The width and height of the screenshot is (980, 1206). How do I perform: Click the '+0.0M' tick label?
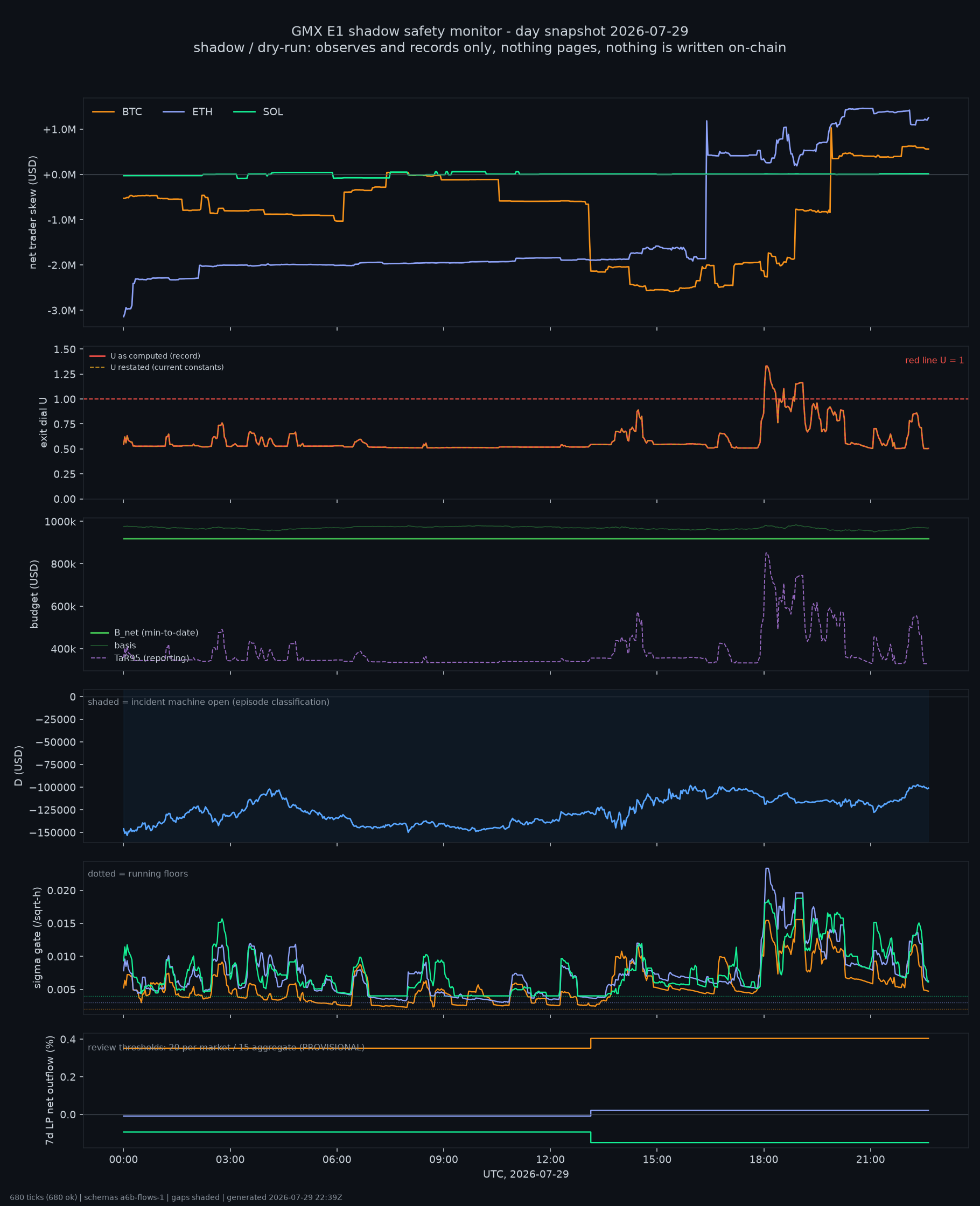(x=59, y=174)
